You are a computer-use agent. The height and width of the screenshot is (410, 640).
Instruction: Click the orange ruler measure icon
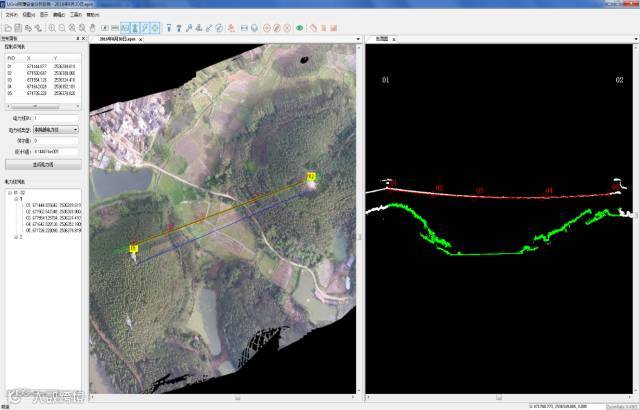pos(313,28)
